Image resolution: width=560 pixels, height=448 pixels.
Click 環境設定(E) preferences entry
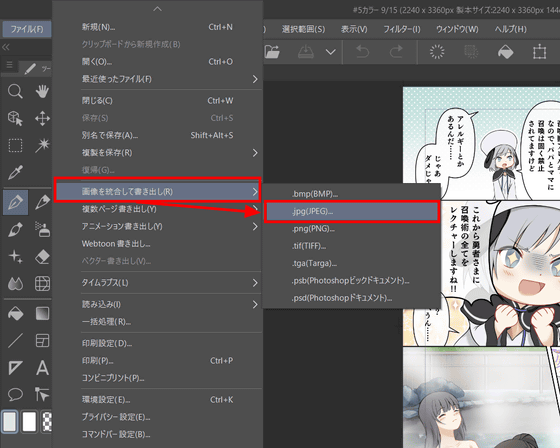[158, 400]
